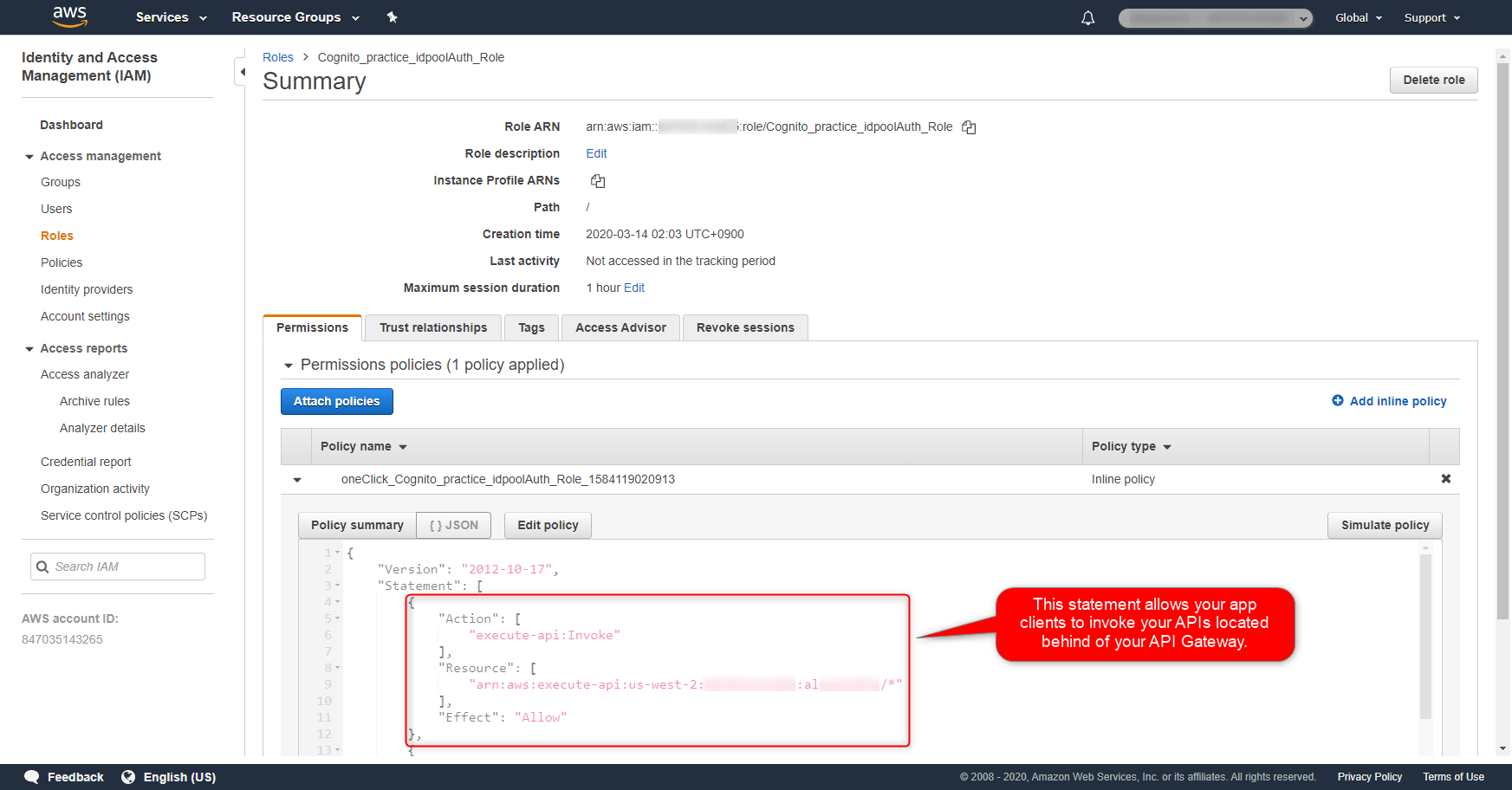
Task: Pin shortcuts with the pushpin icon
Action: (x=392, y=17)
